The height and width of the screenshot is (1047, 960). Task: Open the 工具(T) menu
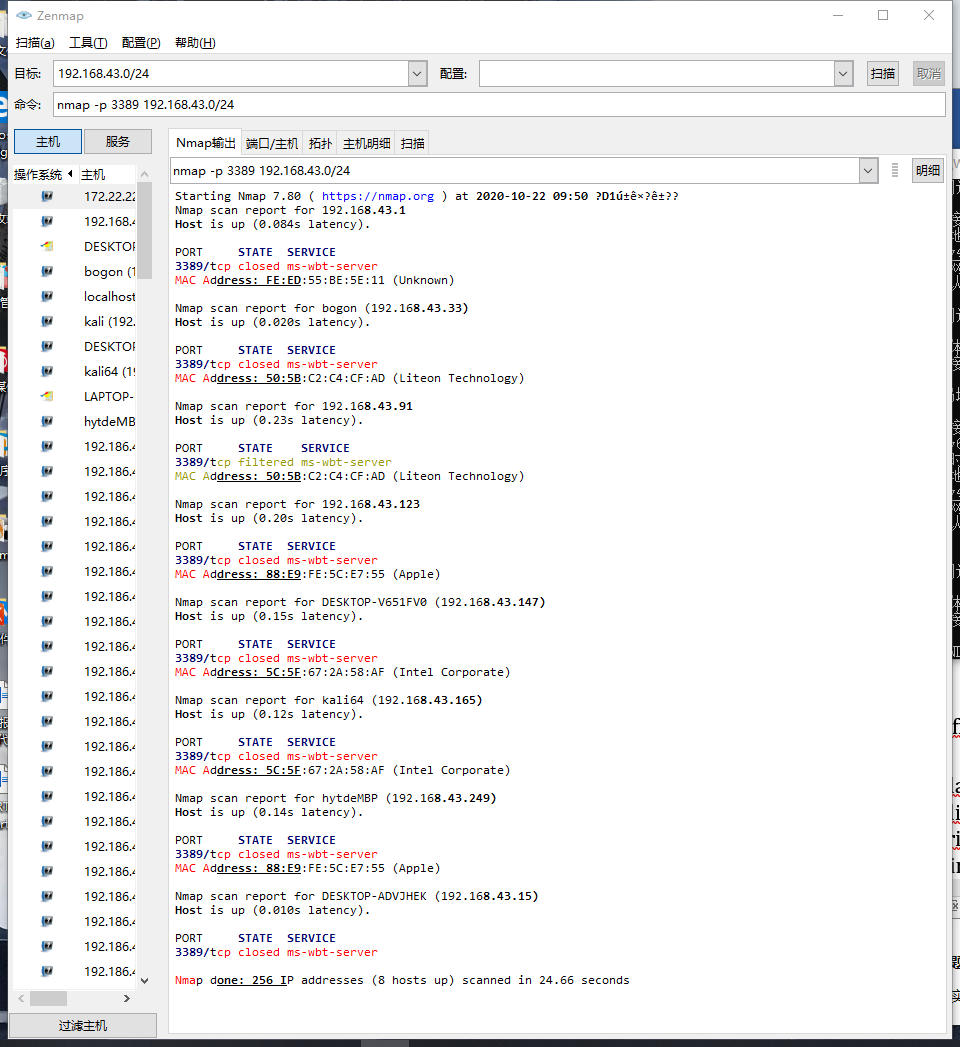click(x=88, y=43)
